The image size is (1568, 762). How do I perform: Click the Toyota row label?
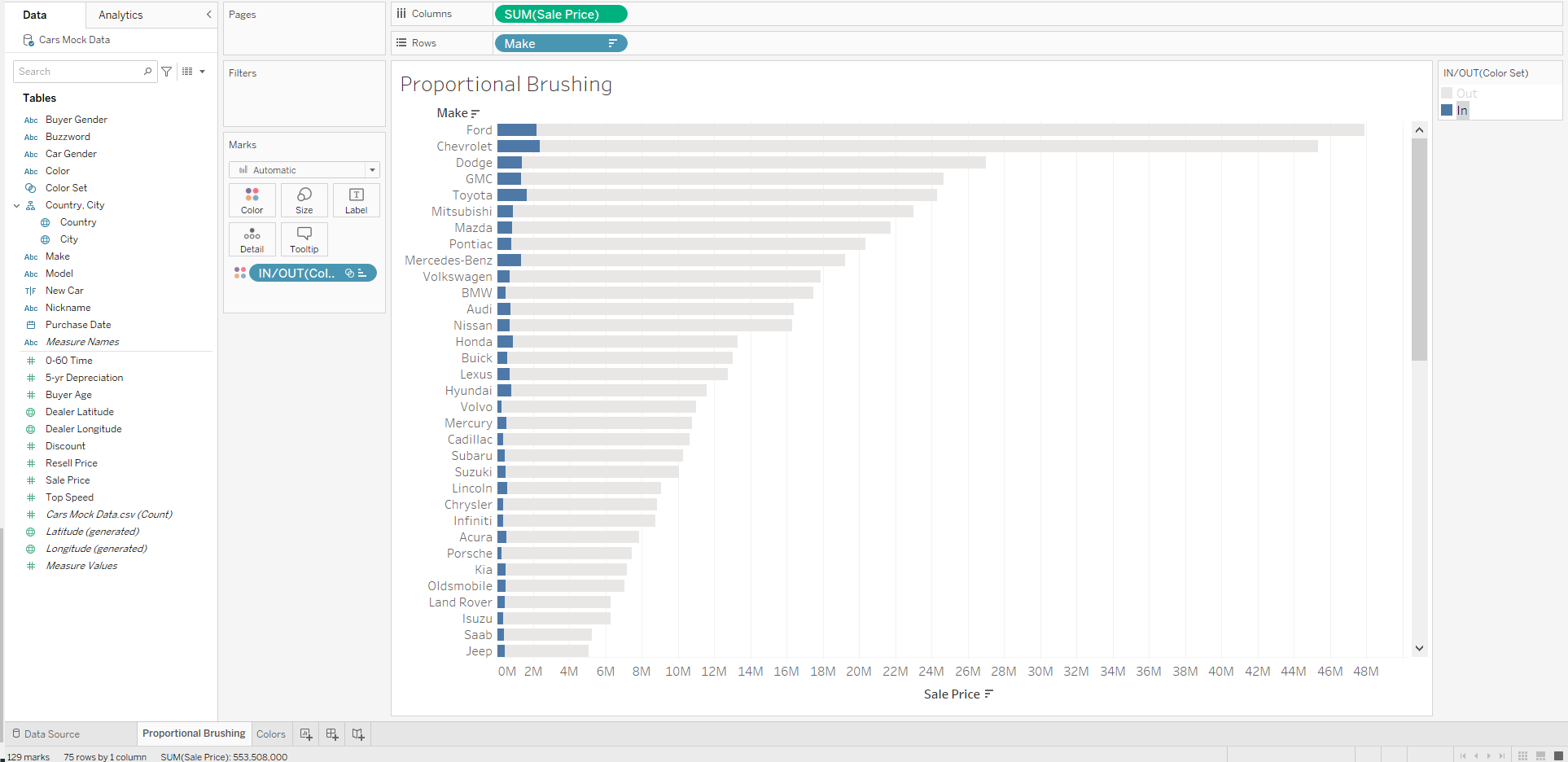point(472,195)
